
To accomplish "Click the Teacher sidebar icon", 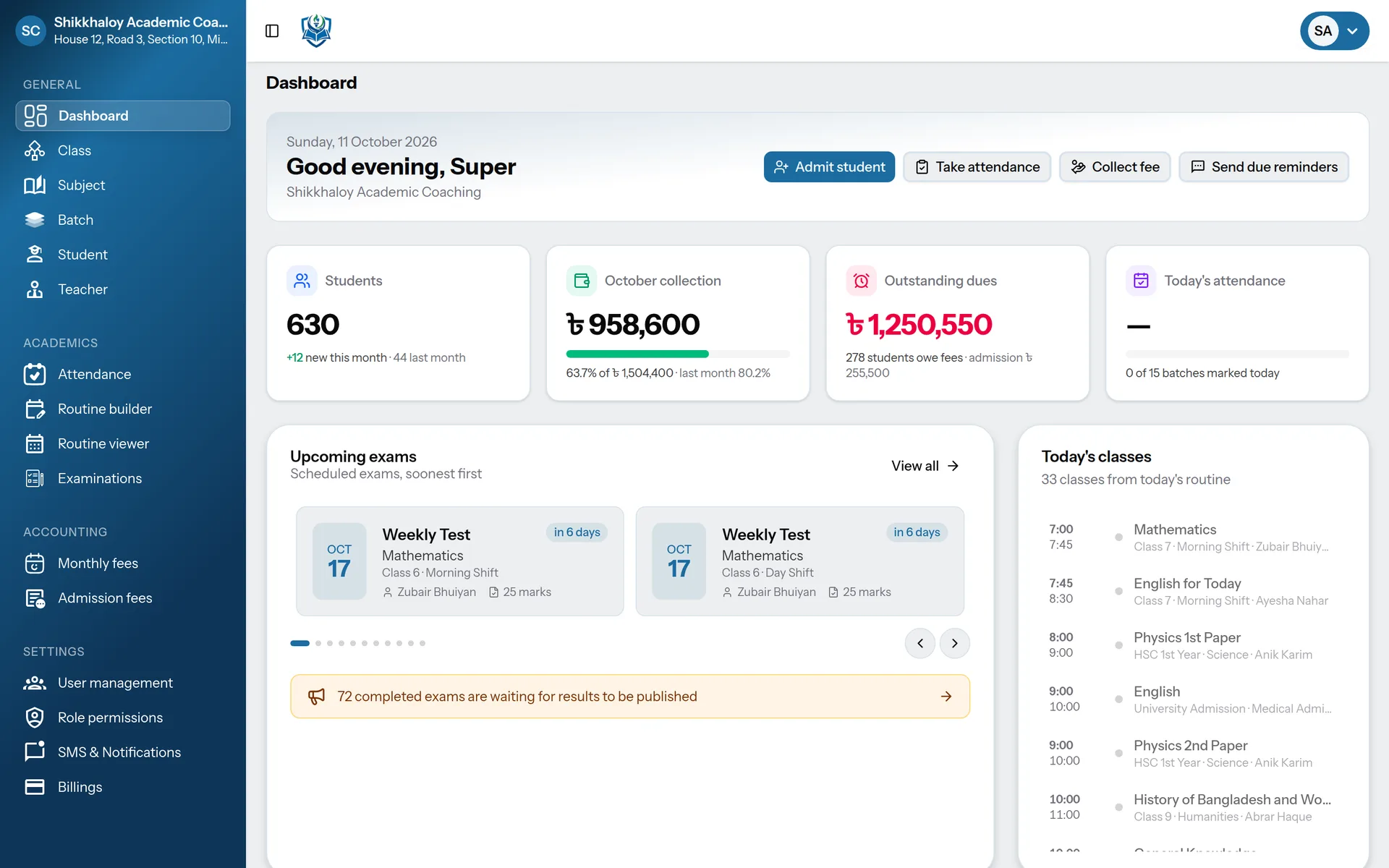I will [35, 289].
